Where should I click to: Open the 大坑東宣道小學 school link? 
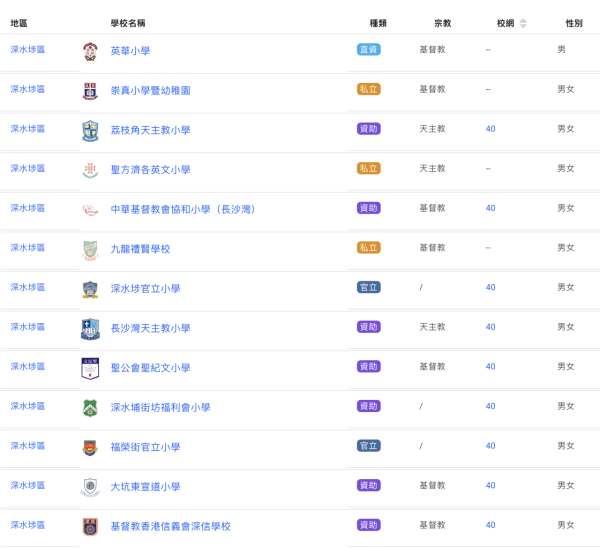tap(145, 487)
